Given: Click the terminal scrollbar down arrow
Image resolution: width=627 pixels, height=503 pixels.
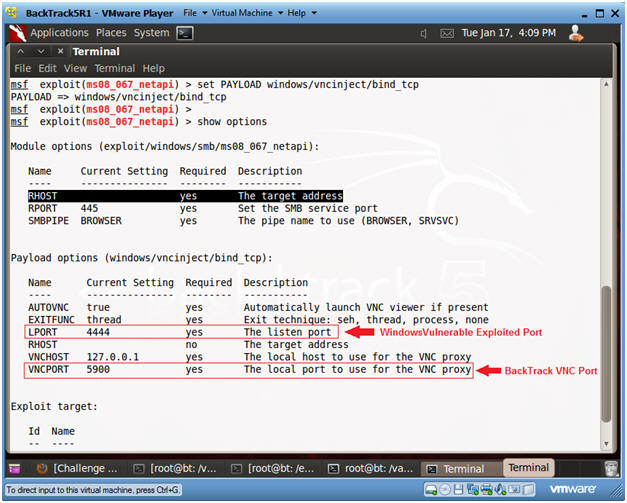Looking at the screenshot, I should pos(606,443).
